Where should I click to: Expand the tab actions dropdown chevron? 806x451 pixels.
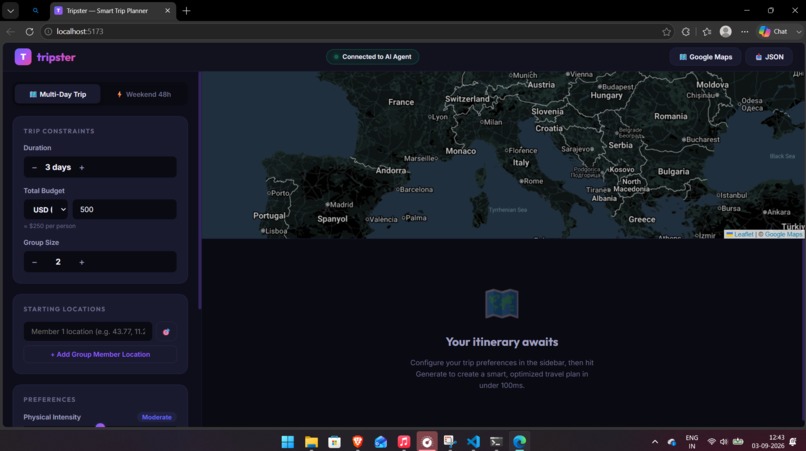(10, 10)
